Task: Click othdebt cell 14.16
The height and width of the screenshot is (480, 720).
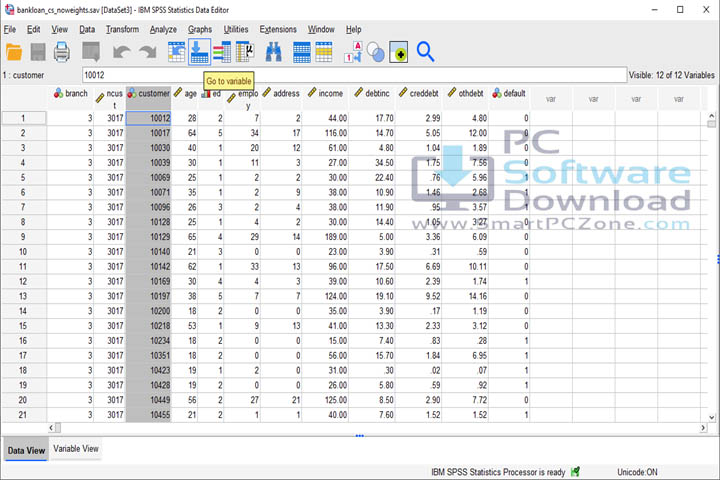Action: click(466, 296)
